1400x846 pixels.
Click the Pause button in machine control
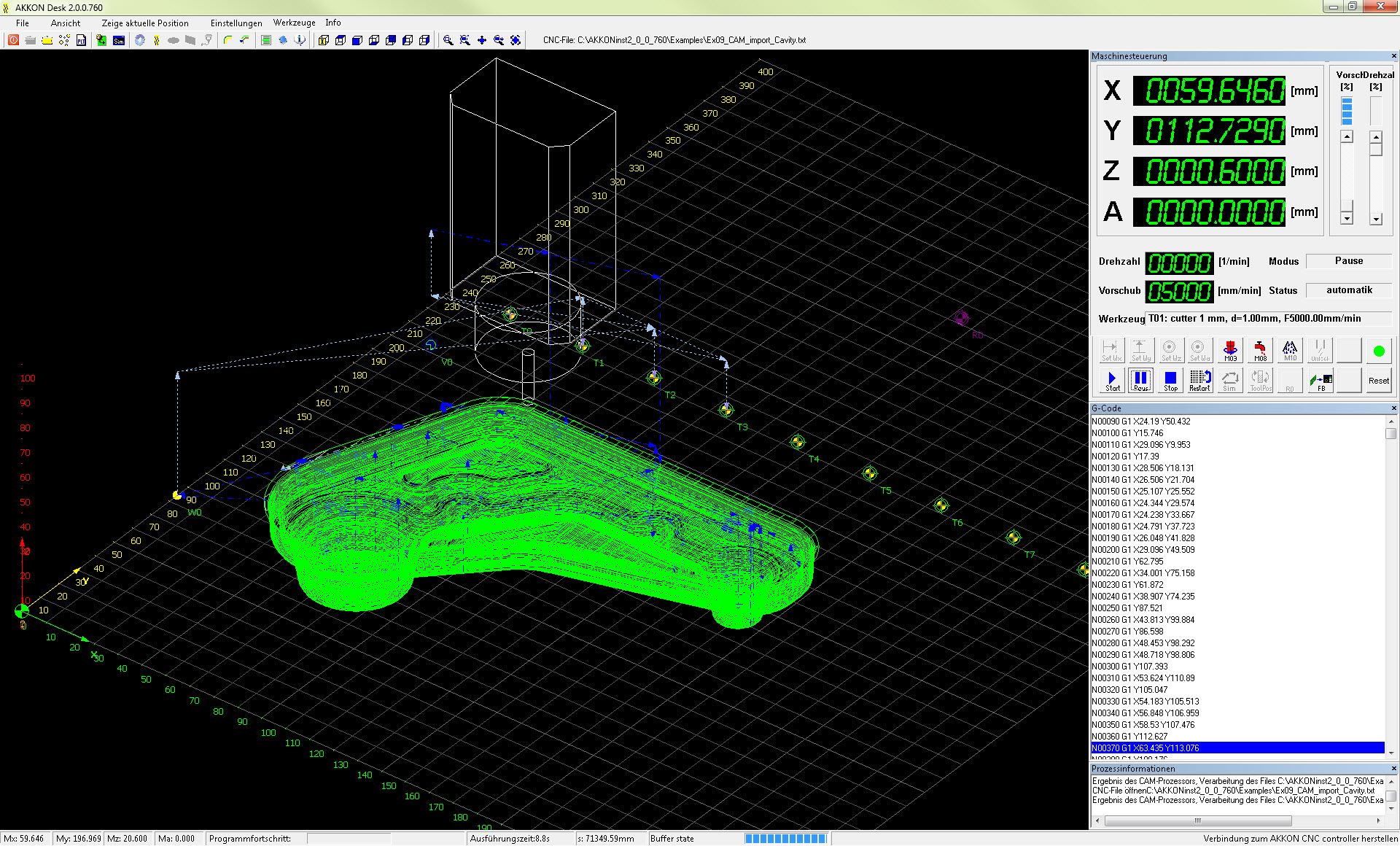tap(1140, 380)
